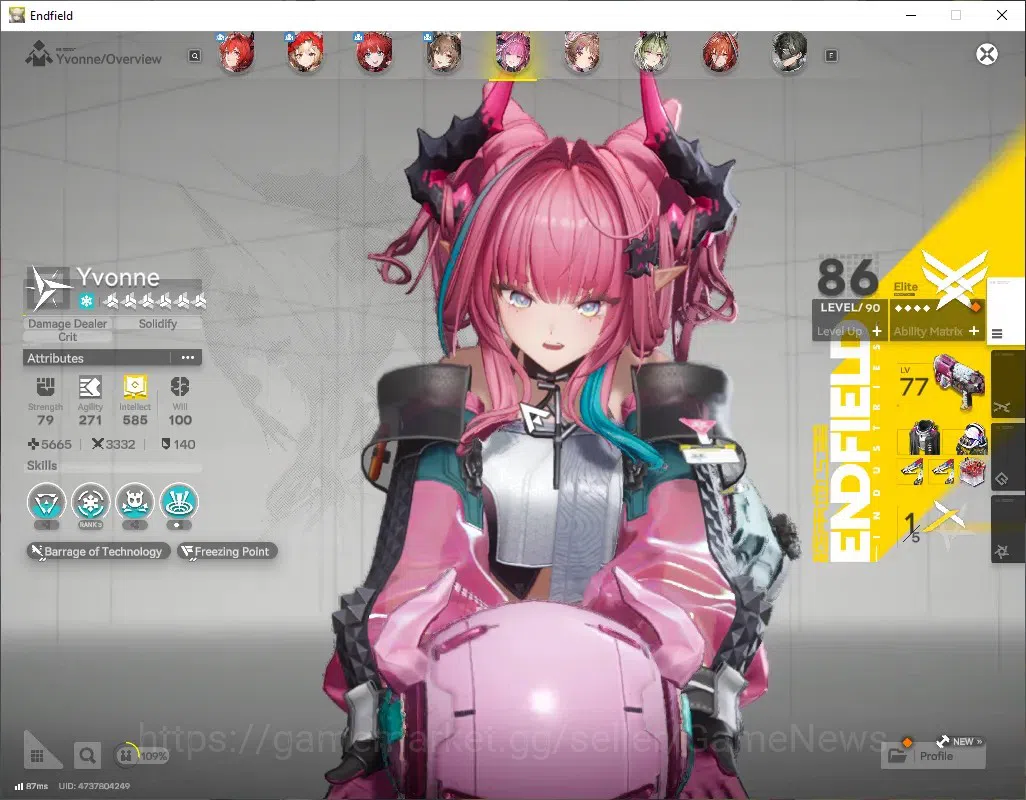Click the magnifier search icon at bottom left
This screenshot has height=800, width=1026.
87,756
